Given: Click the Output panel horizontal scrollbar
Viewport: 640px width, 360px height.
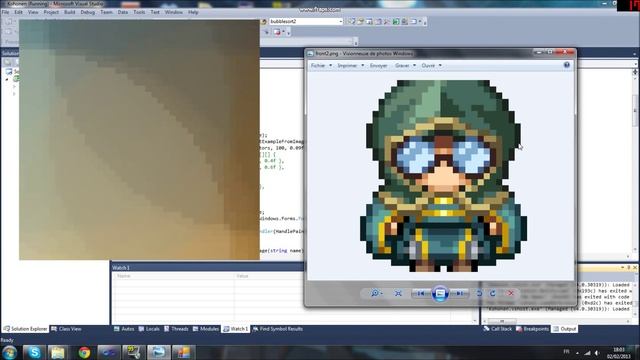Looking at the screenshot, I should (557, 321).
